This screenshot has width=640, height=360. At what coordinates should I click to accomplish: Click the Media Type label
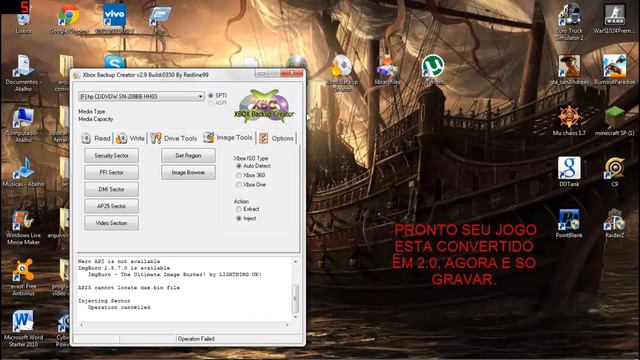point(91,111)
